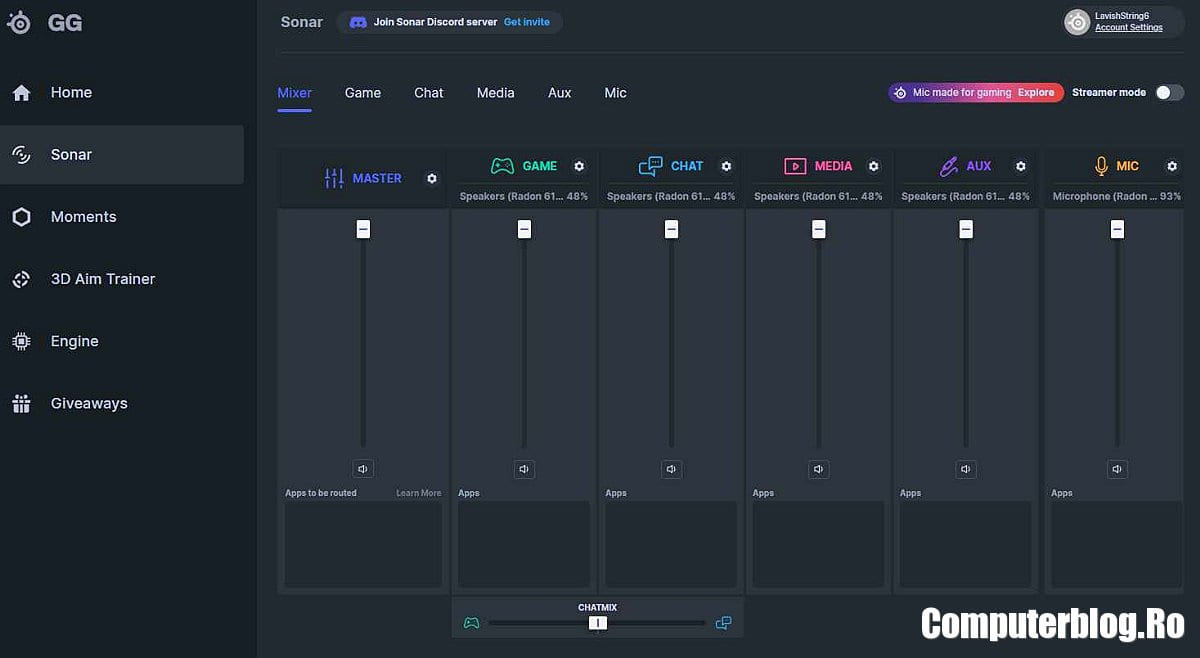Click the Get invite Discord link
Viewport: 1200px width, 658px height.
(x=526, y=22)
